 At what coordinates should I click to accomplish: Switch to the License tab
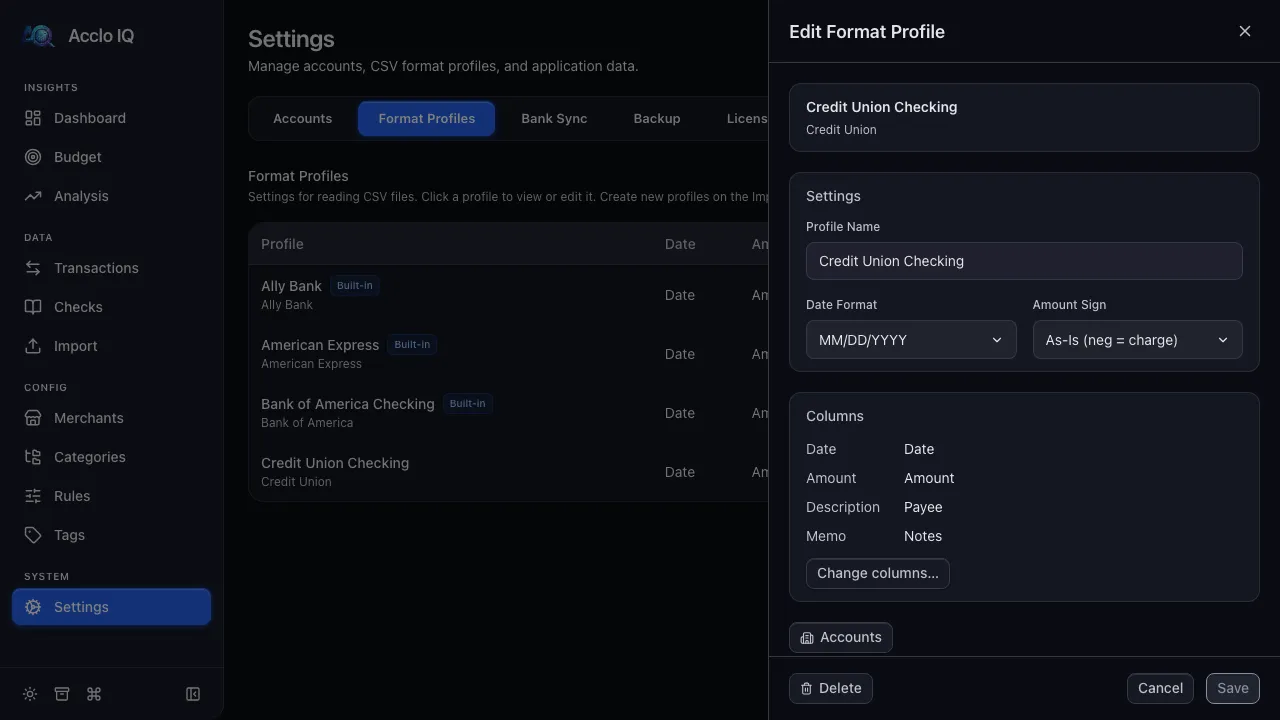tap(747, 118)
